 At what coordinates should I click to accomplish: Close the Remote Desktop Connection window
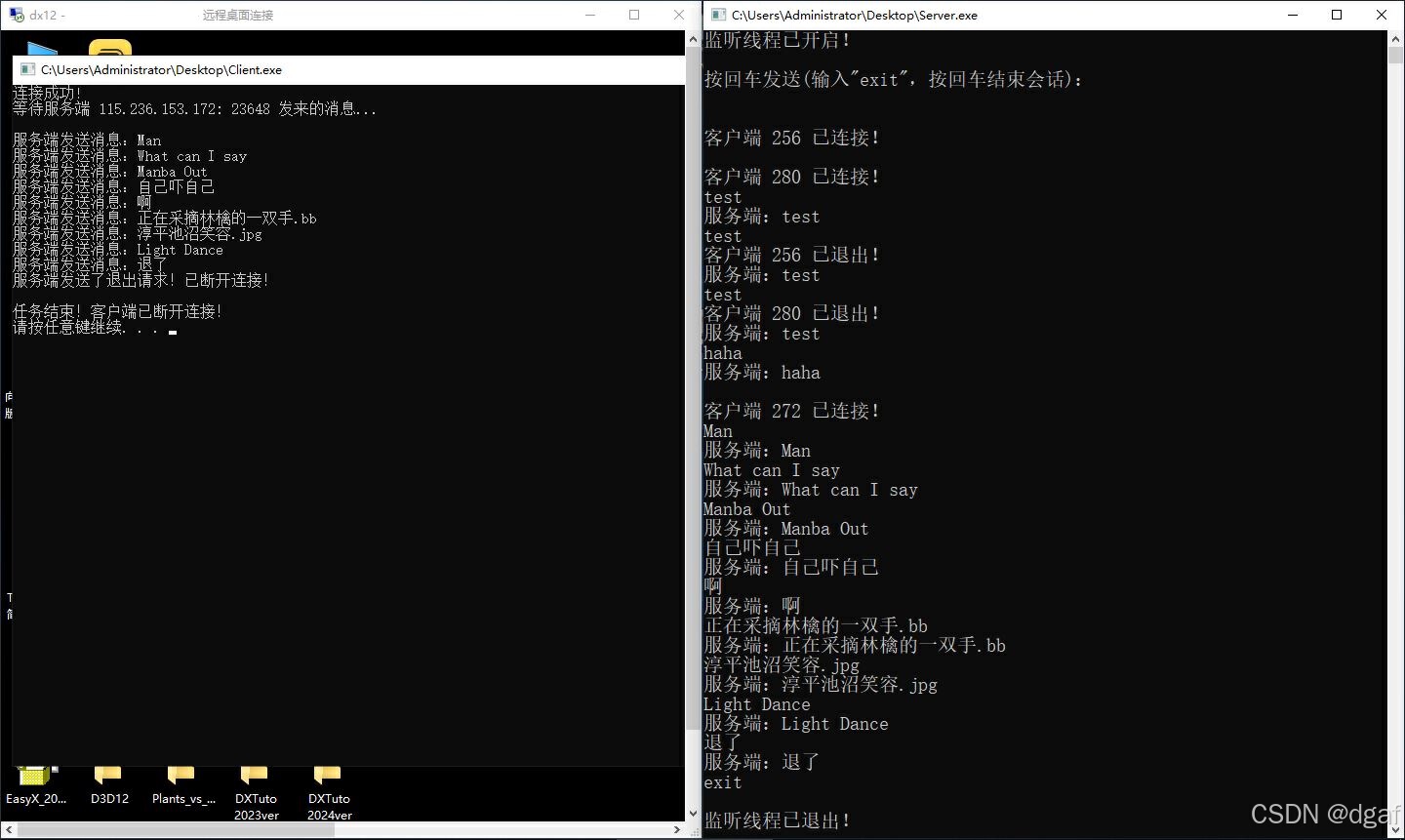tap(679, 15)
